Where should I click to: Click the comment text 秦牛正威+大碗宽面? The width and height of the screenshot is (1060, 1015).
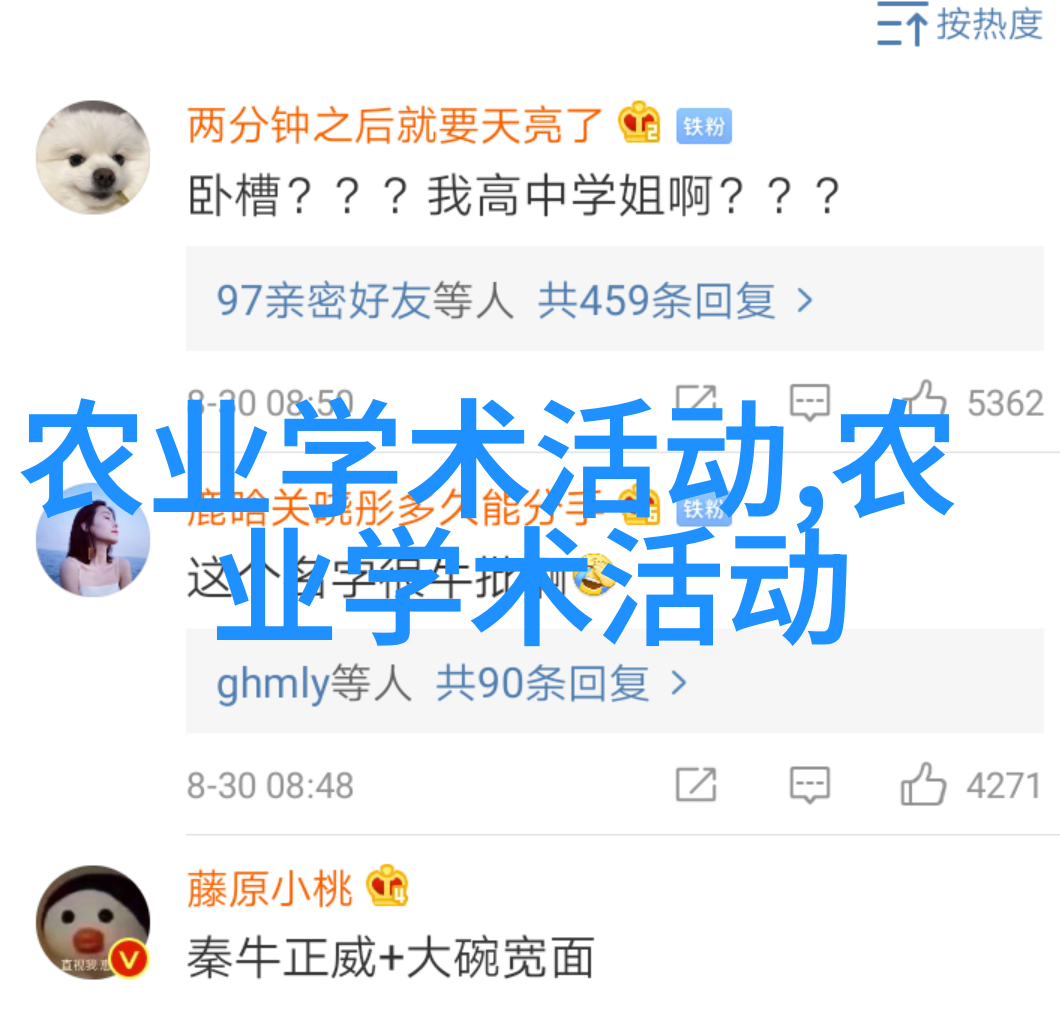391,957
